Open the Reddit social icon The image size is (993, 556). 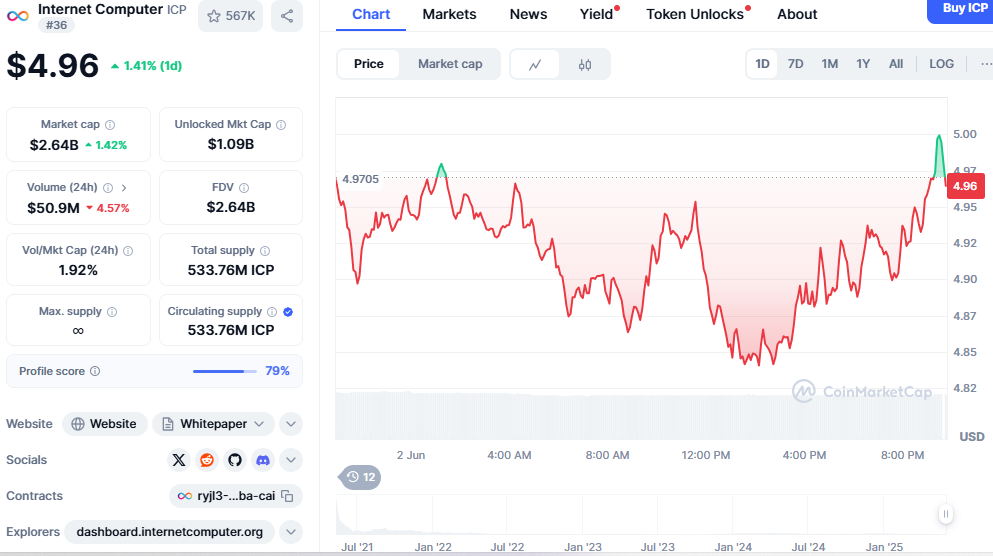pos(207,460)
